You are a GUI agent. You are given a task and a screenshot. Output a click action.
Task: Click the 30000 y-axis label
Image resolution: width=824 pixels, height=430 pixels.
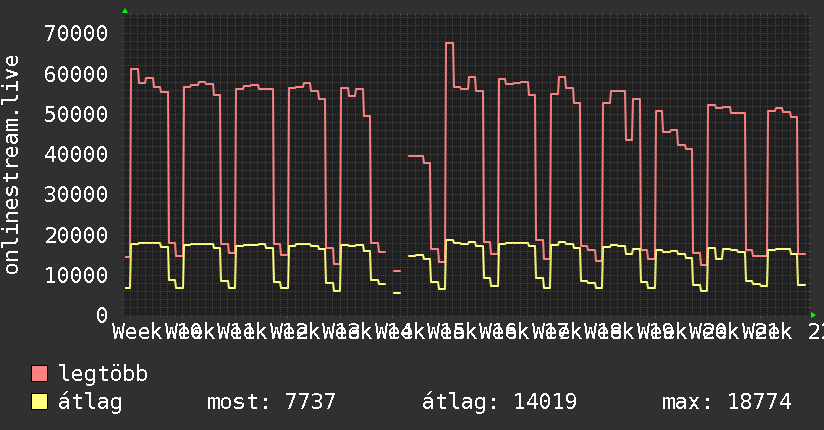(76, 194)
